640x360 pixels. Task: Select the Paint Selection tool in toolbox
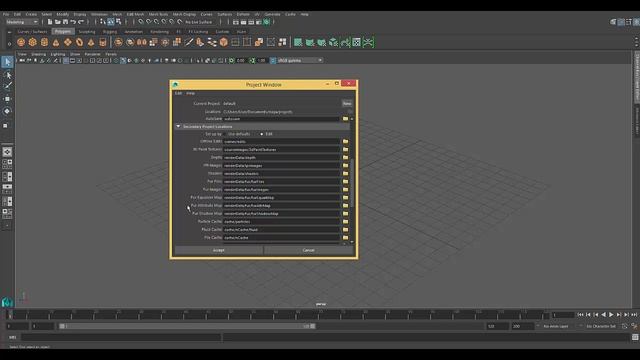click(7, 86)
